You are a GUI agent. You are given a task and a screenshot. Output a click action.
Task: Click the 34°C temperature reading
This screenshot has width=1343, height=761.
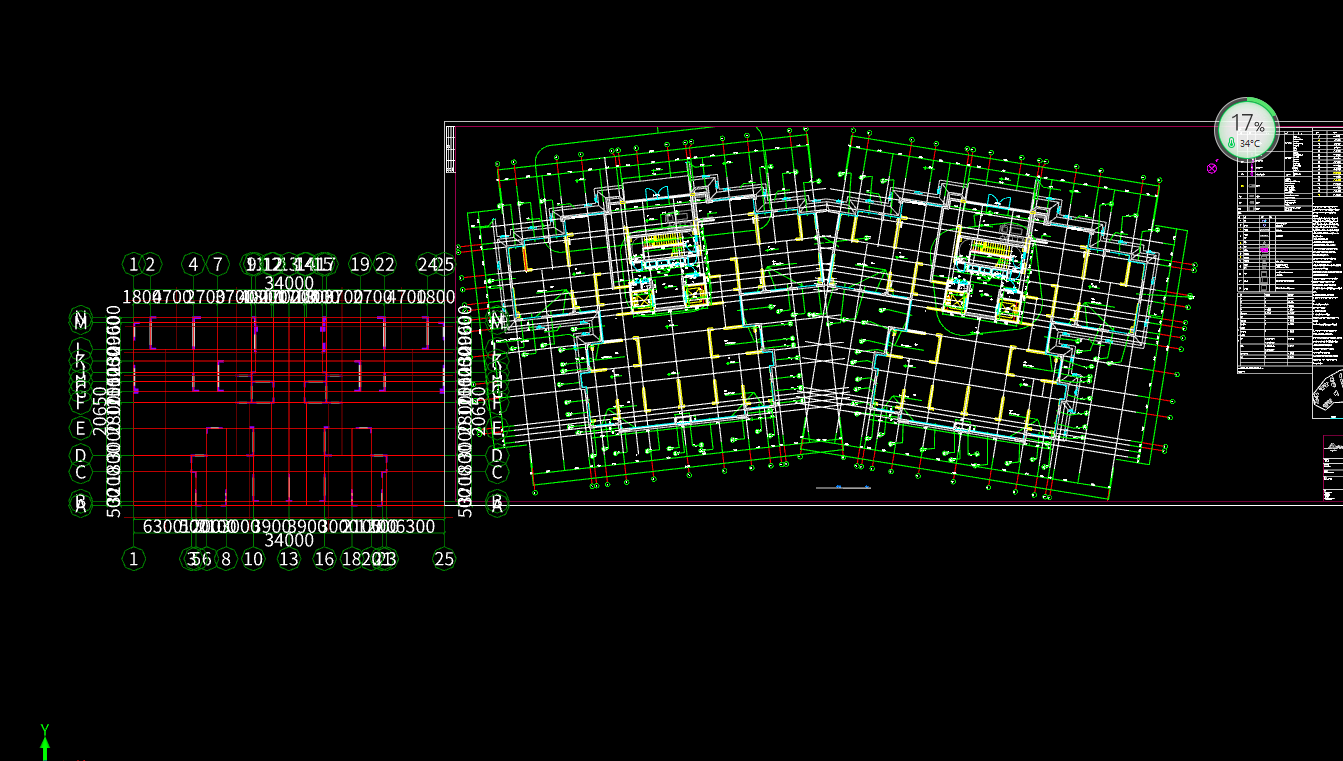coord(1250,144)
